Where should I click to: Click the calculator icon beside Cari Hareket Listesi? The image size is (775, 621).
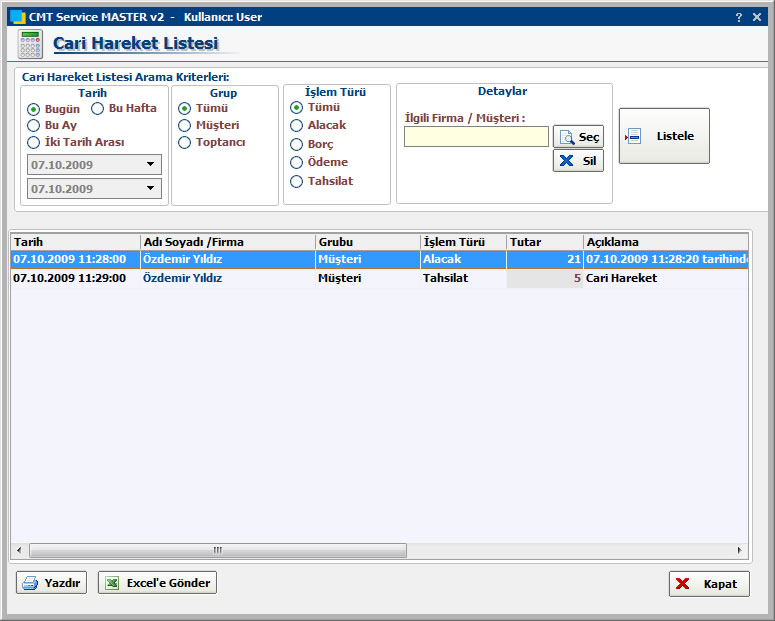[x=30, y=45]
